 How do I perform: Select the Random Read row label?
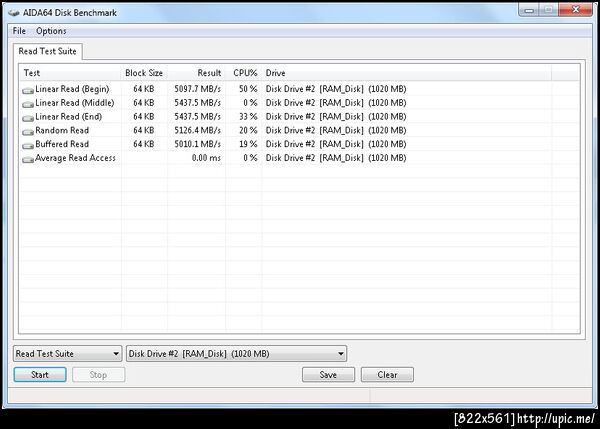coord(62,130)
